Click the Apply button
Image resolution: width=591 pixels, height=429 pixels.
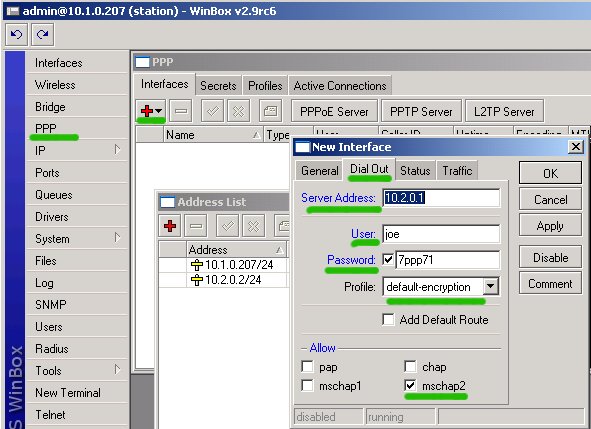tap(550, 226)
